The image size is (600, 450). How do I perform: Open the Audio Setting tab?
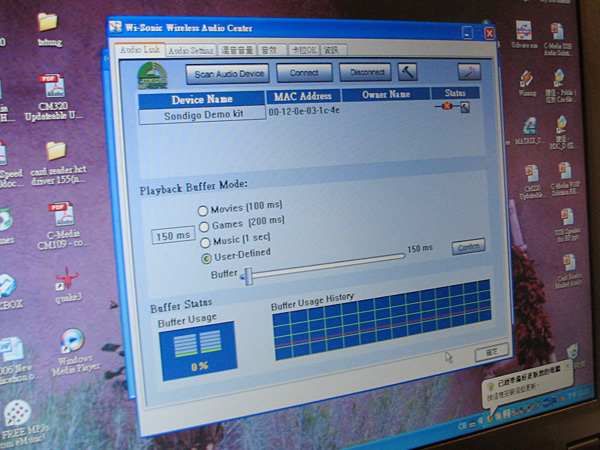pos(189,50)
